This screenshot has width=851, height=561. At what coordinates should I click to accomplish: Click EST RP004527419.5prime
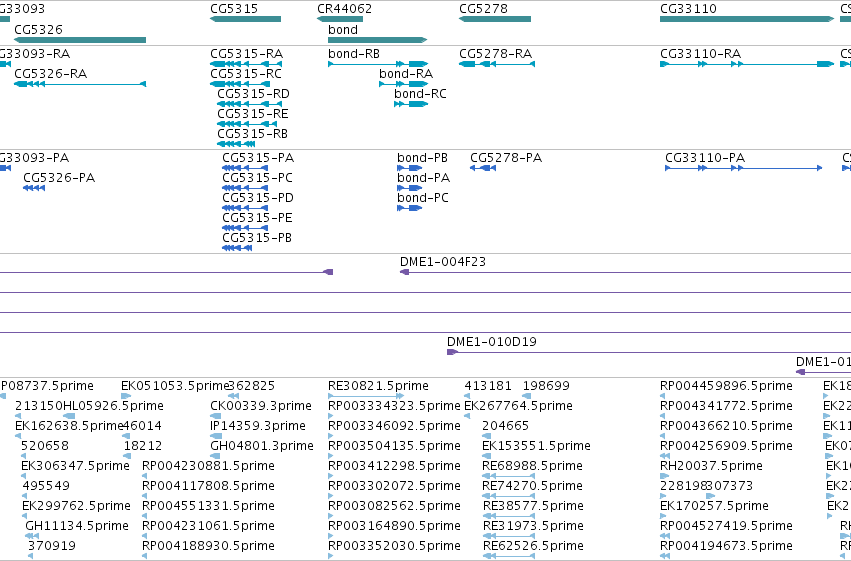(664, 537)
